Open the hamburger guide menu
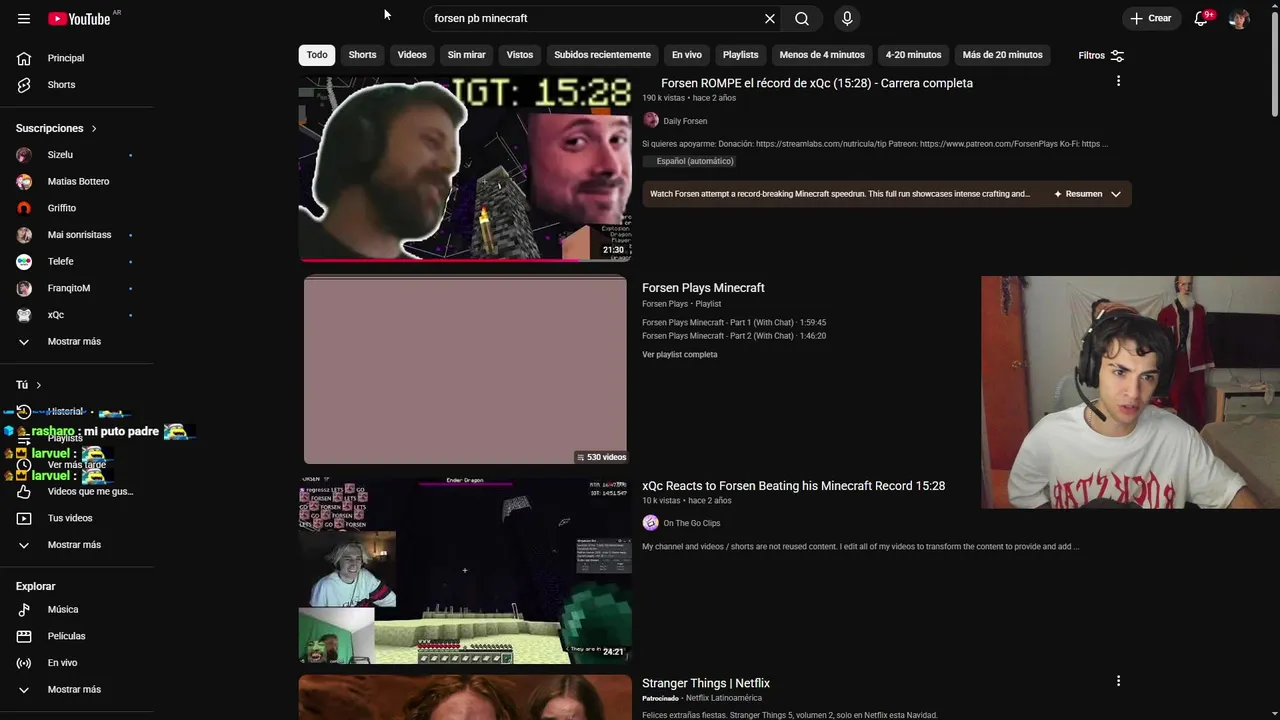This screenshot has height=720, width=1280. (24, 19)
